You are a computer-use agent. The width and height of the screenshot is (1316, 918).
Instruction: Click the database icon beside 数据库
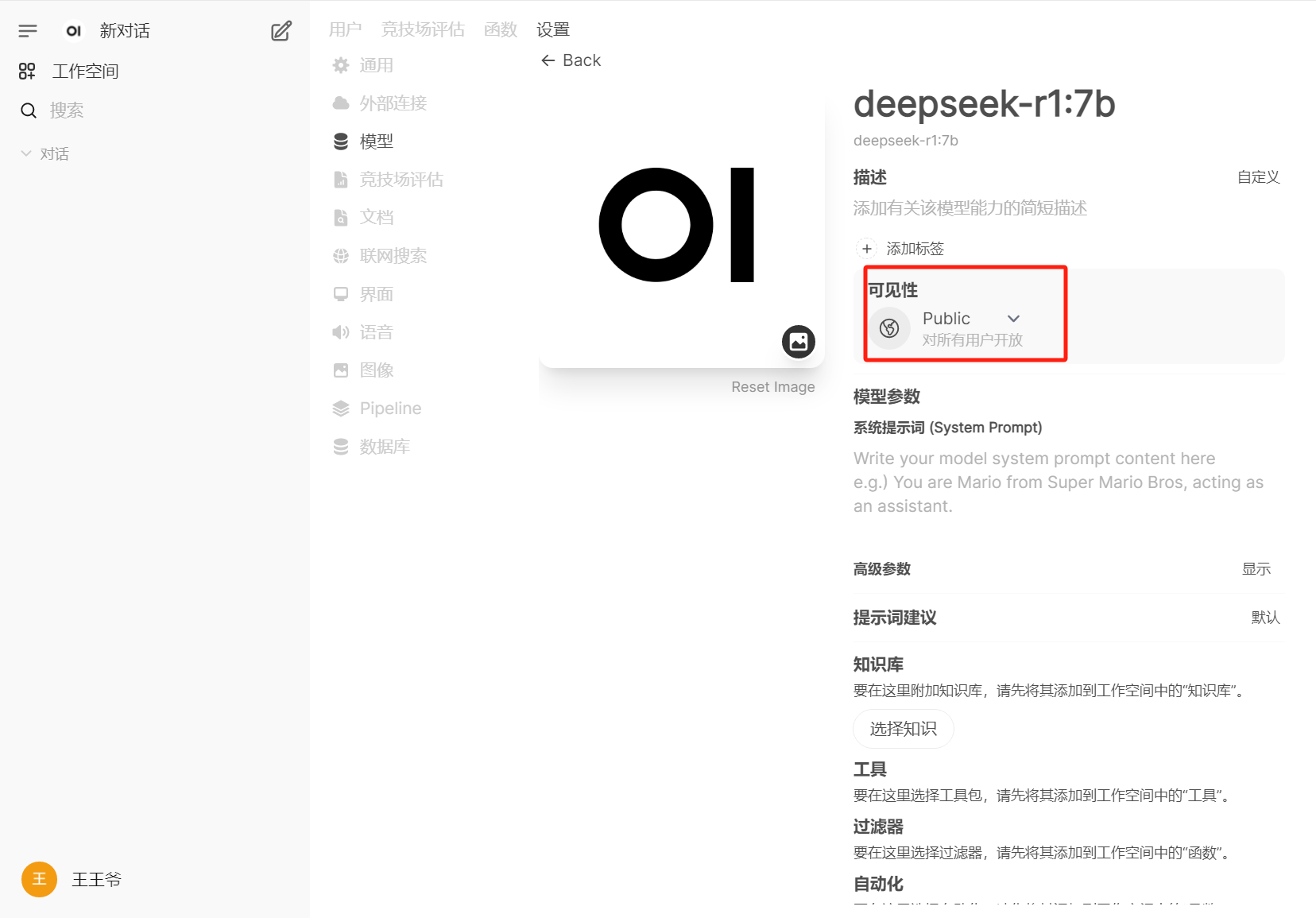click(341, 447)
